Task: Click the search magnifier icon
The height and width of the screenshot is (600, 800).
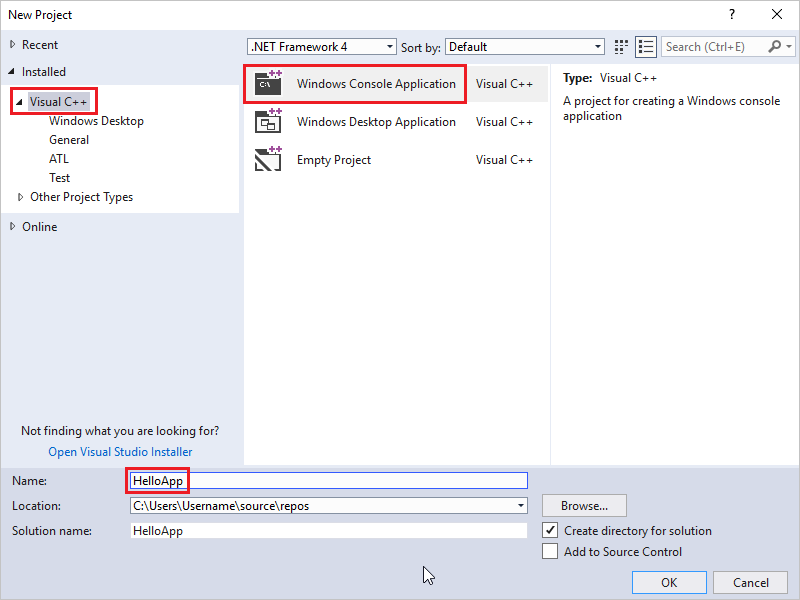Action: pos(774,47)
